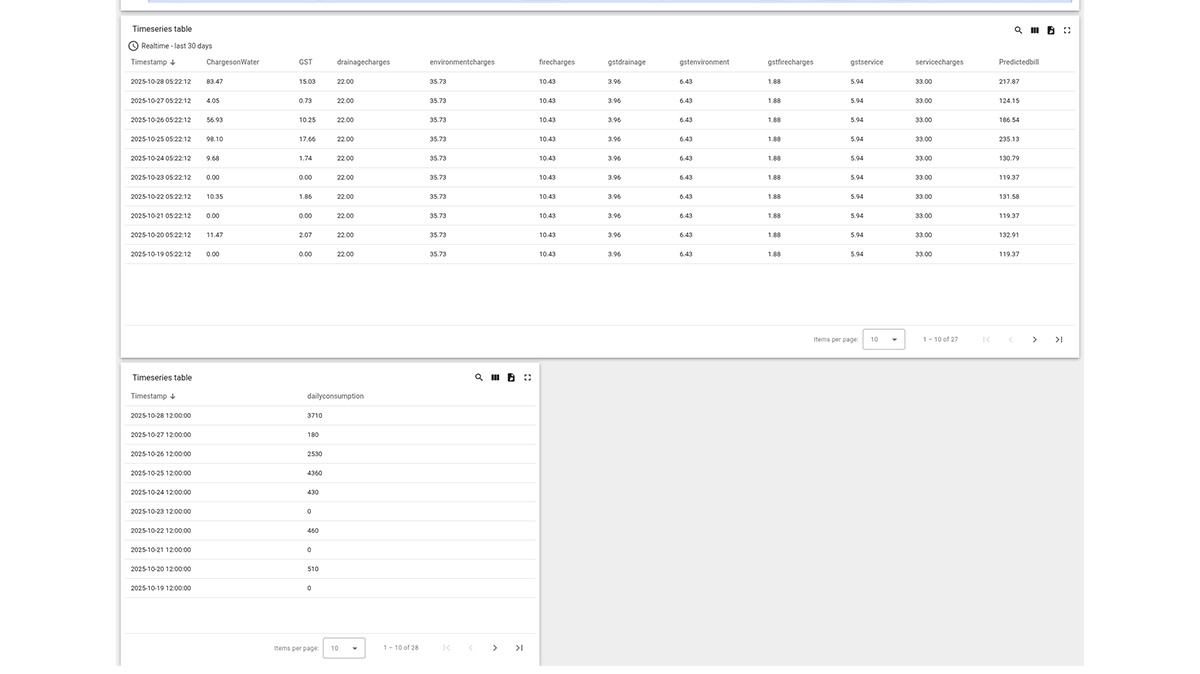Image resolution: width=1200 pixels, height=674 pixels.
Task: Open search in the top Timeseries table
Action: [1016, 28]
